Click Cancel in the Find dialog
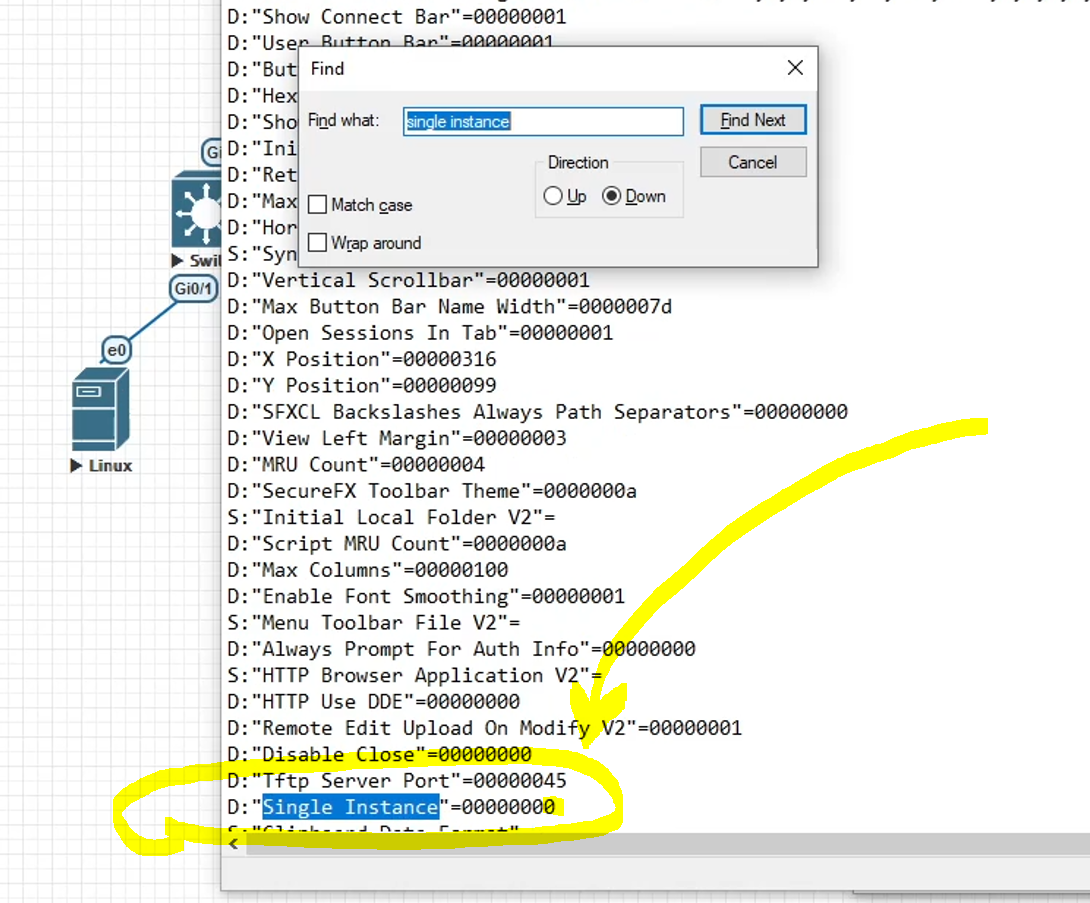This screenshot has width=1090, height=903. [x=752, y=162]
